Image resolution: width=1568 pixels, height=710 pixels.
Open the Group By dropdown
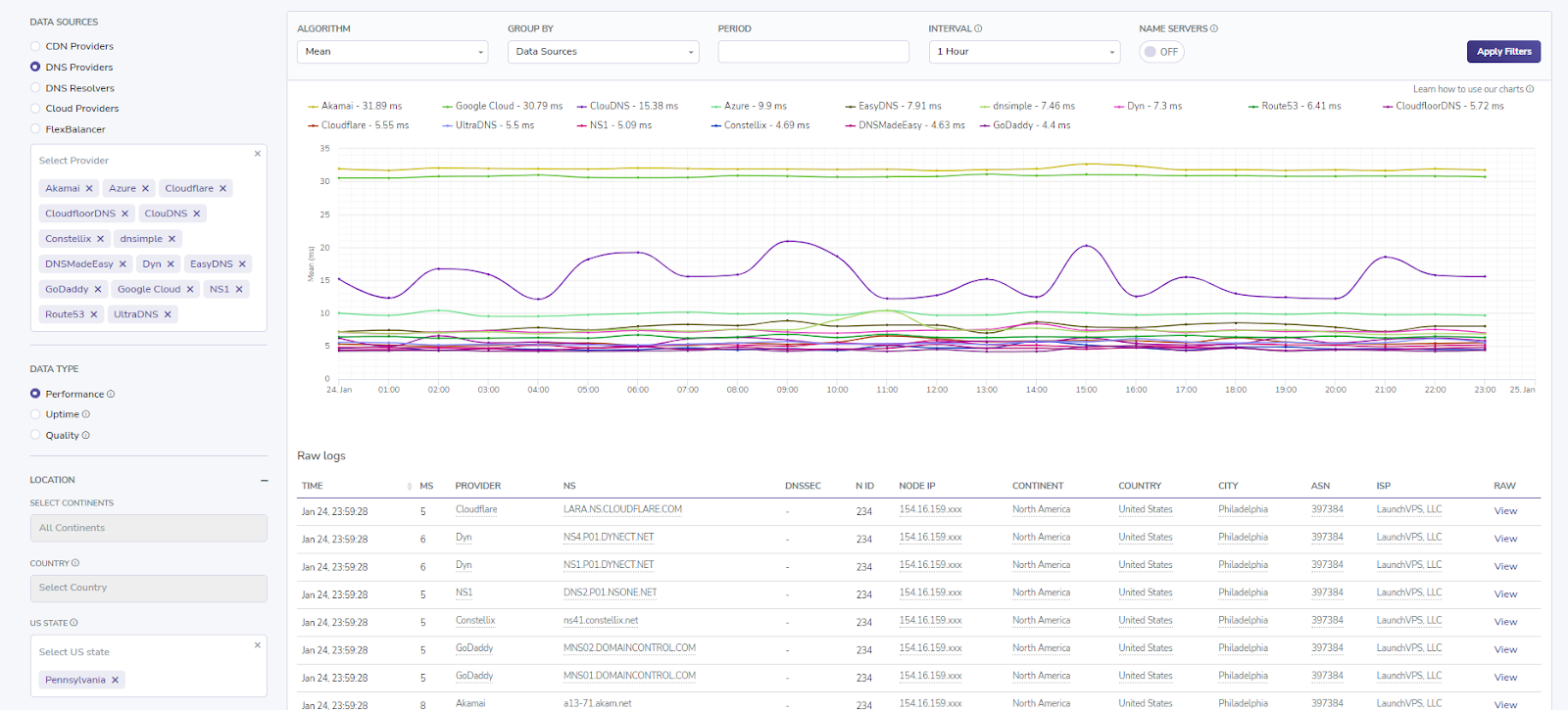point(603,52)
